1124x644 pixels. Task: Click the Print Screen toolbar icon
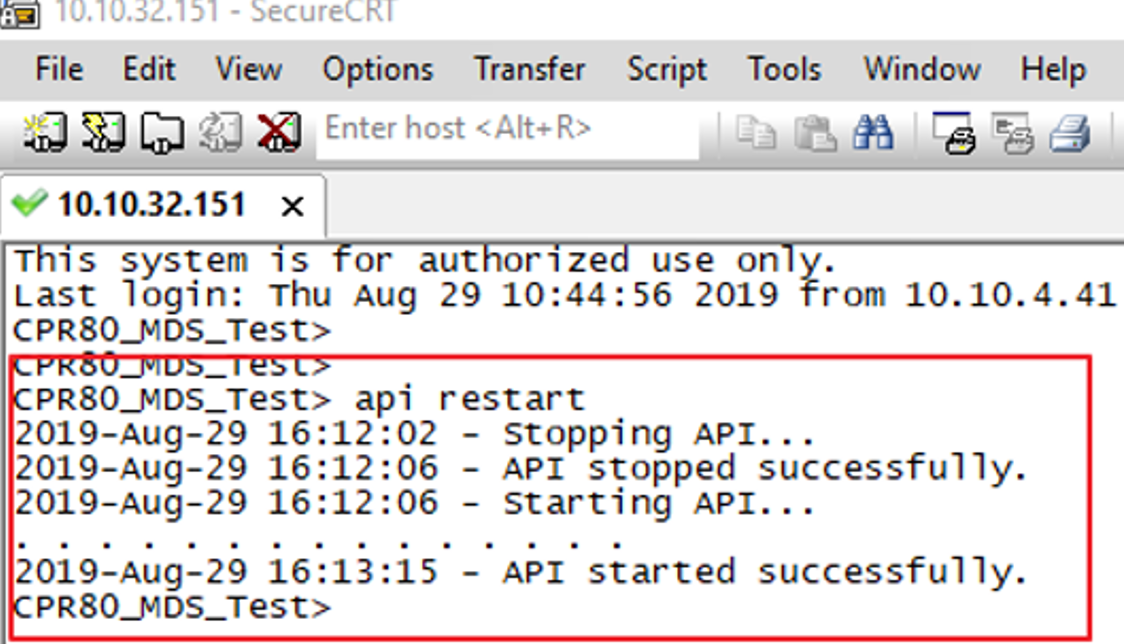953,132
